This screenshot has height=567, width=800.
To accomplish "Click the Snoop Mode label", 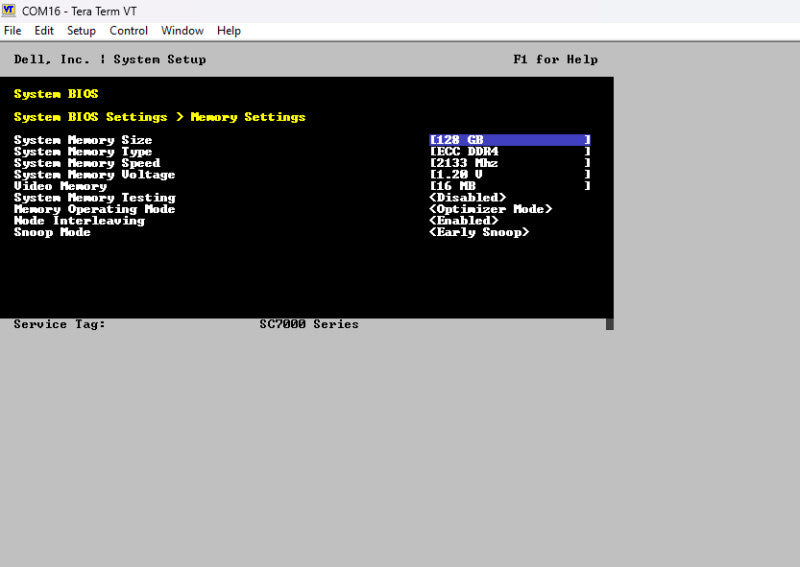I will tap(52, 232).
